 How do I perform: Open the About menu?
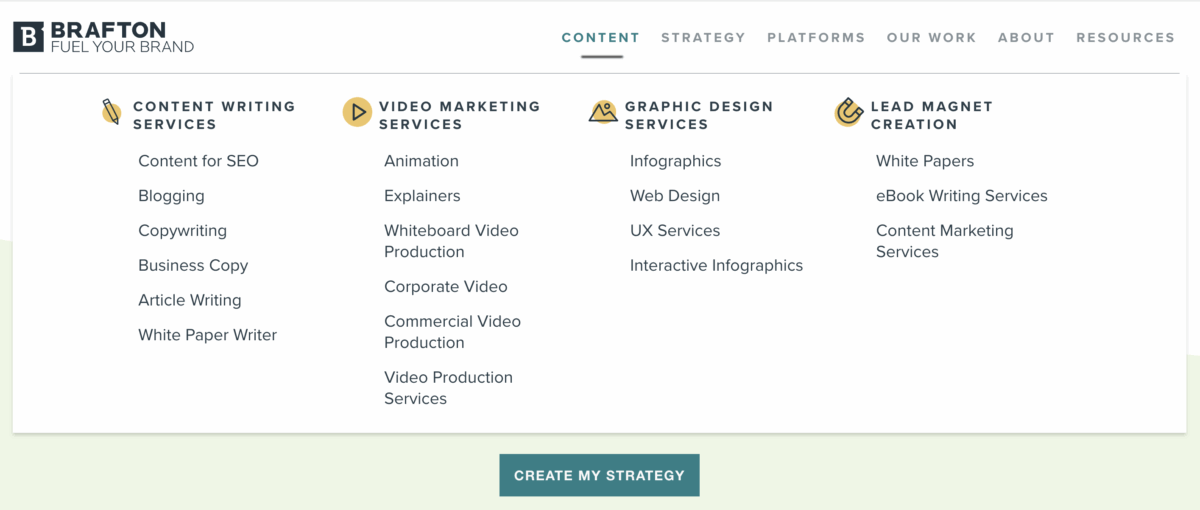click(x=1026, y=37)
